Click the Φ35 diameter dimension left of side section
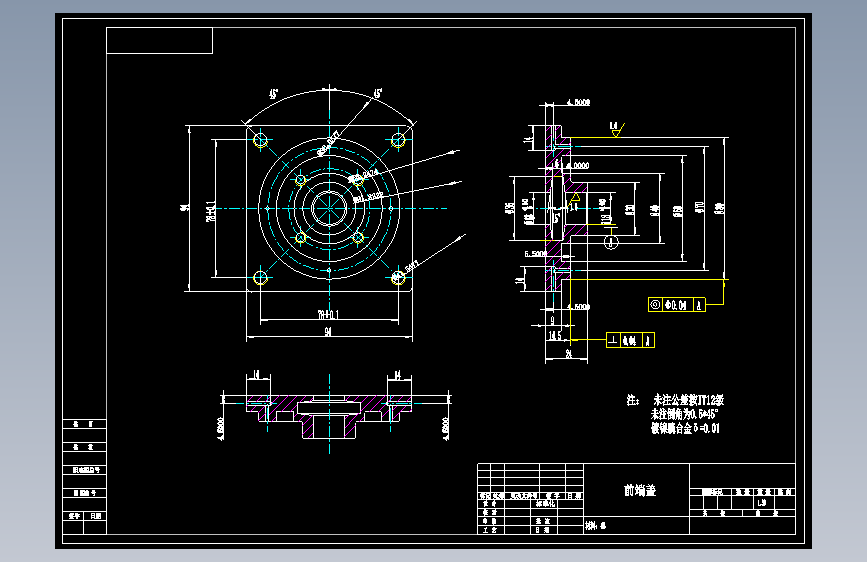 pyautogui.click(x=509, y=208)
